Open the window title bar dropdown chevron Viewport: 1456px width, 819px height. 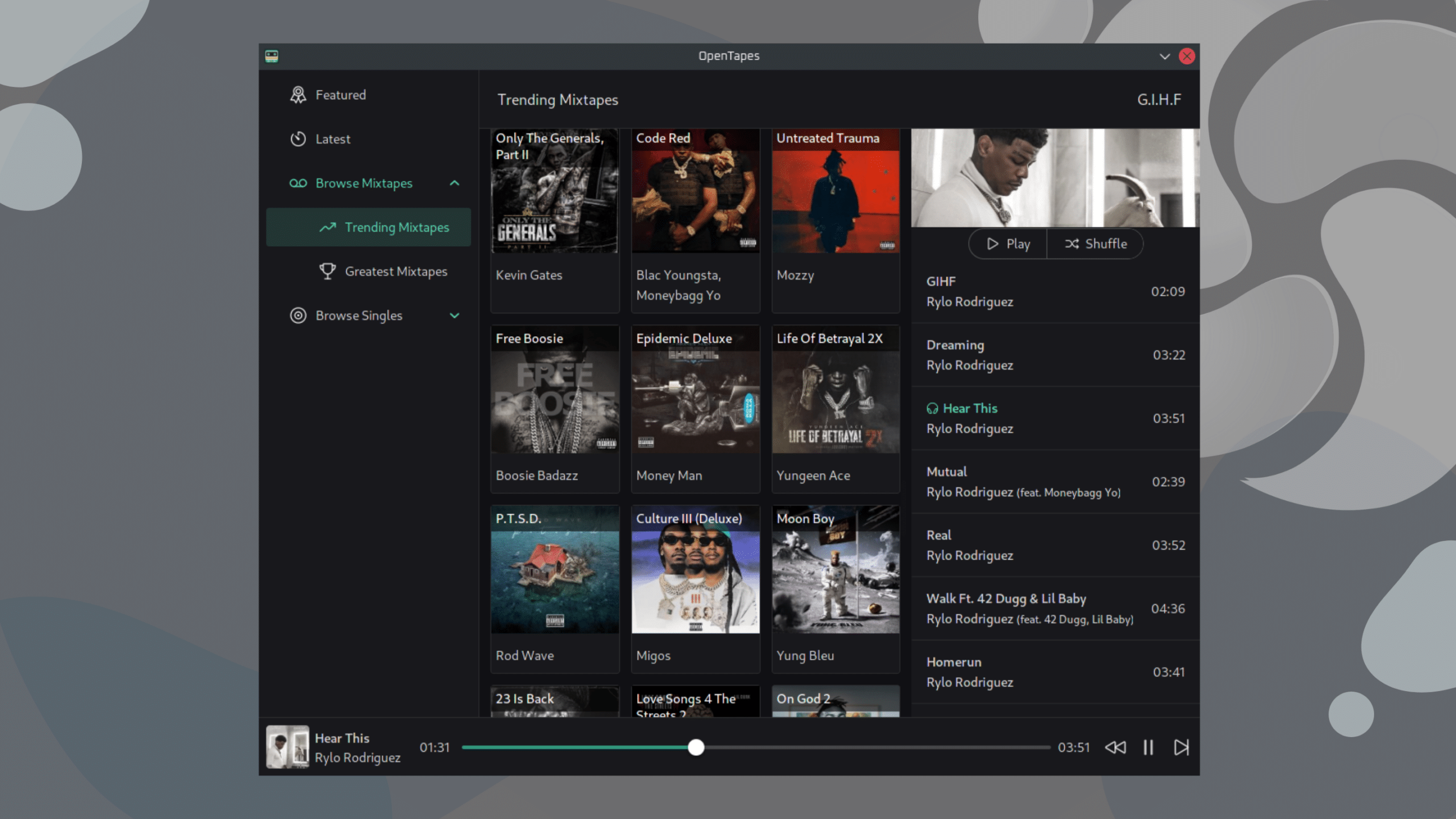(1165, 56)
